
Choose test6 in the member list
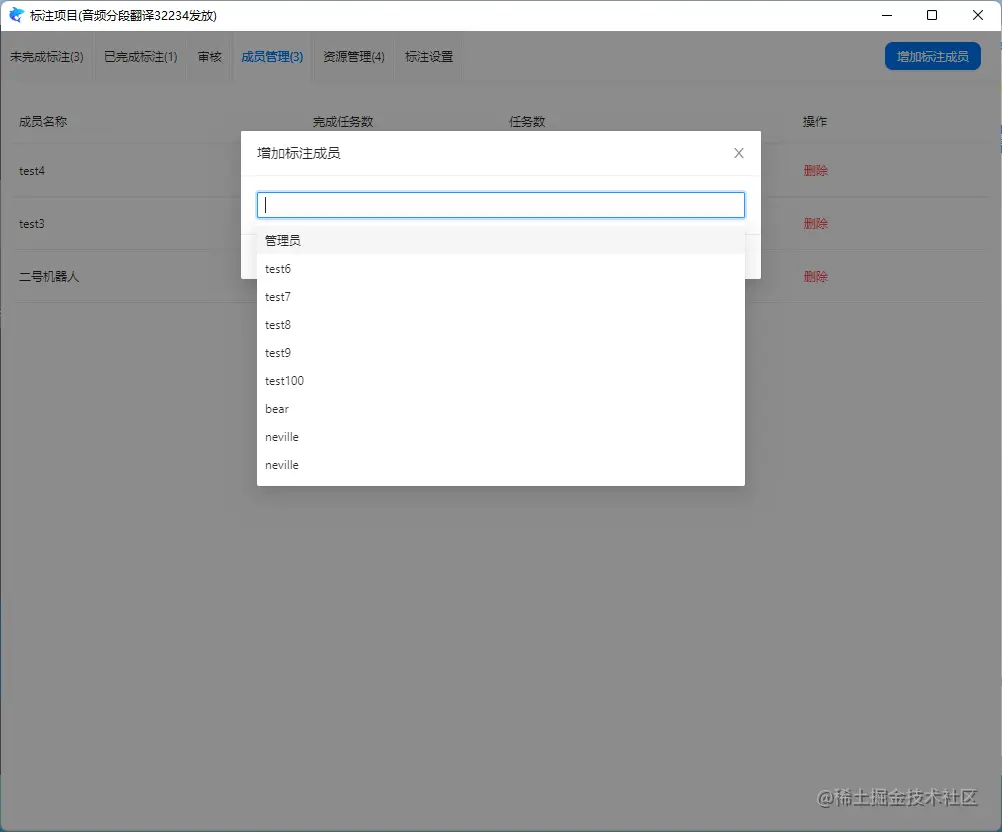[500, 268]
